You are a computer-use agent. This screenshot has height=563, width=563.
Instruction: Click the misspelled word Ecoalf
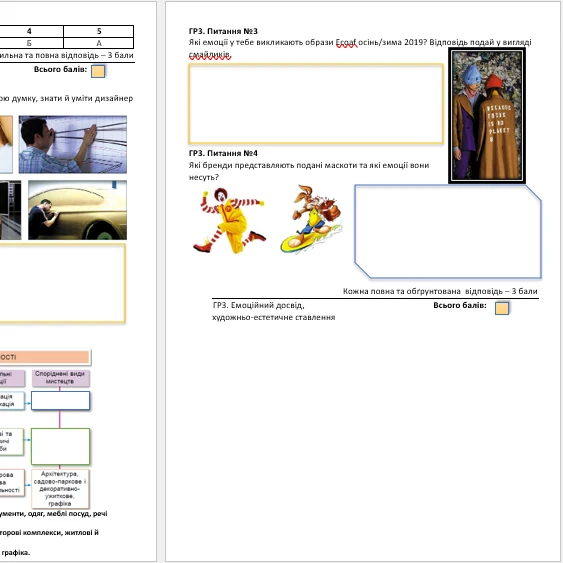tap(346, 42)
